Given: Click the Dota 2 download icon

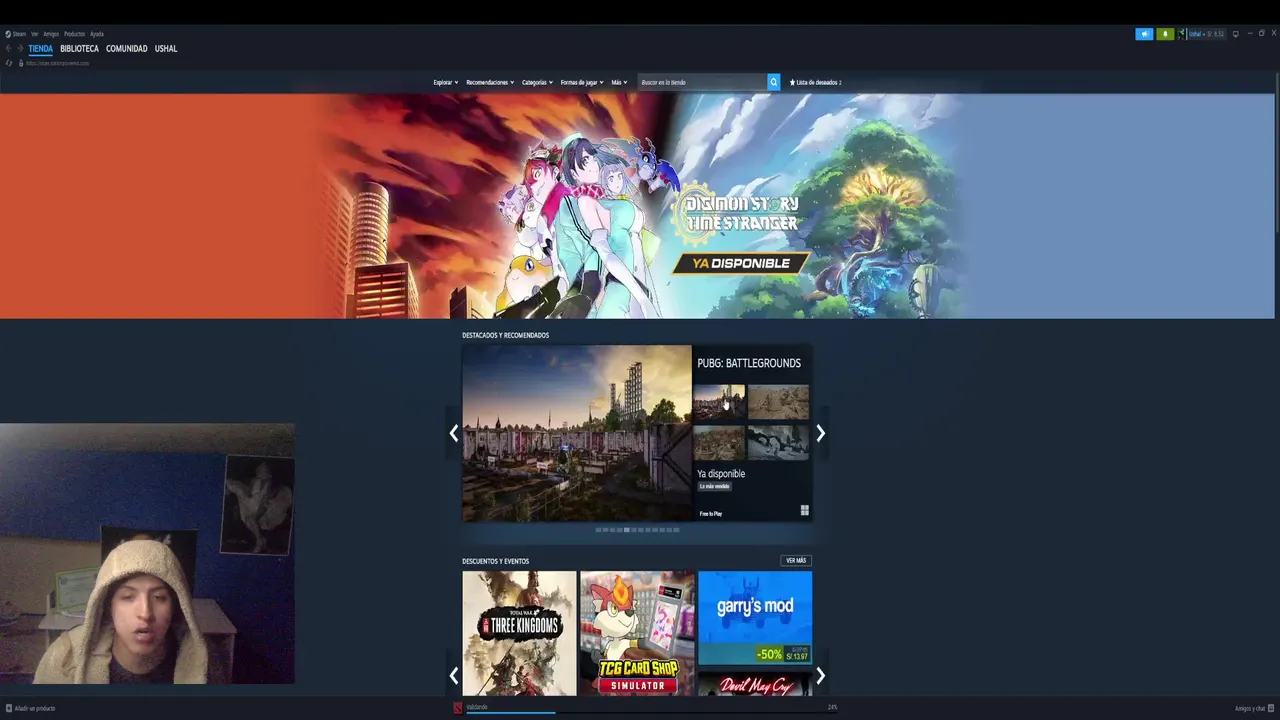Looking at the screenshot, I should (458, 708).
